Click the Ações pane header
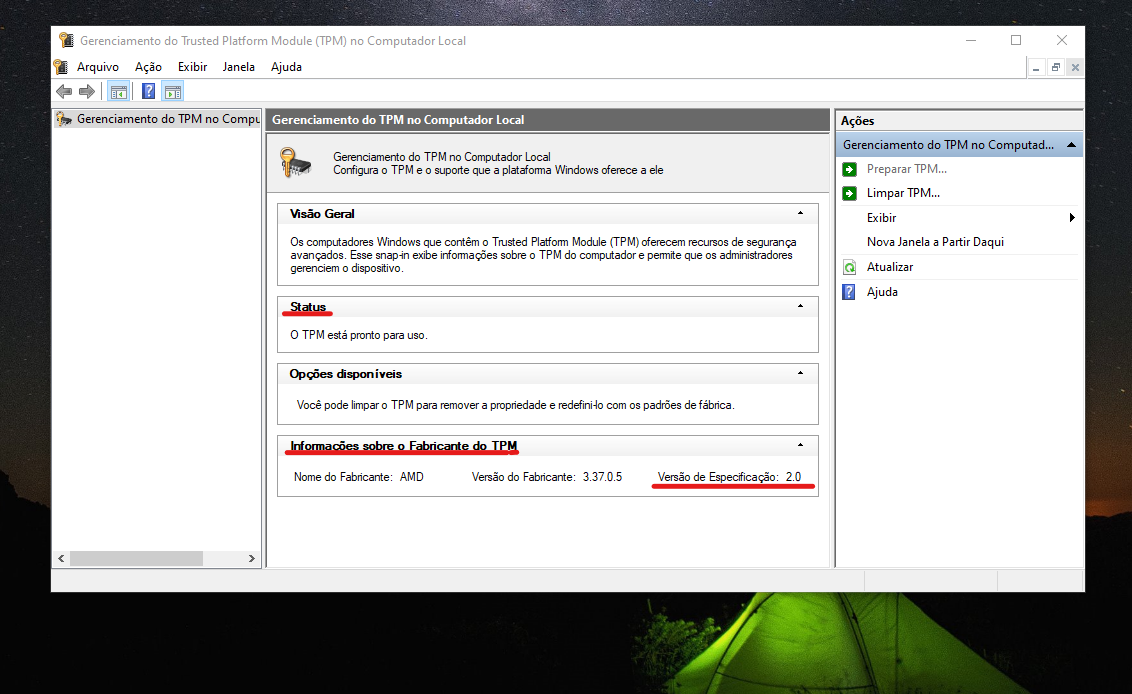 959,121
